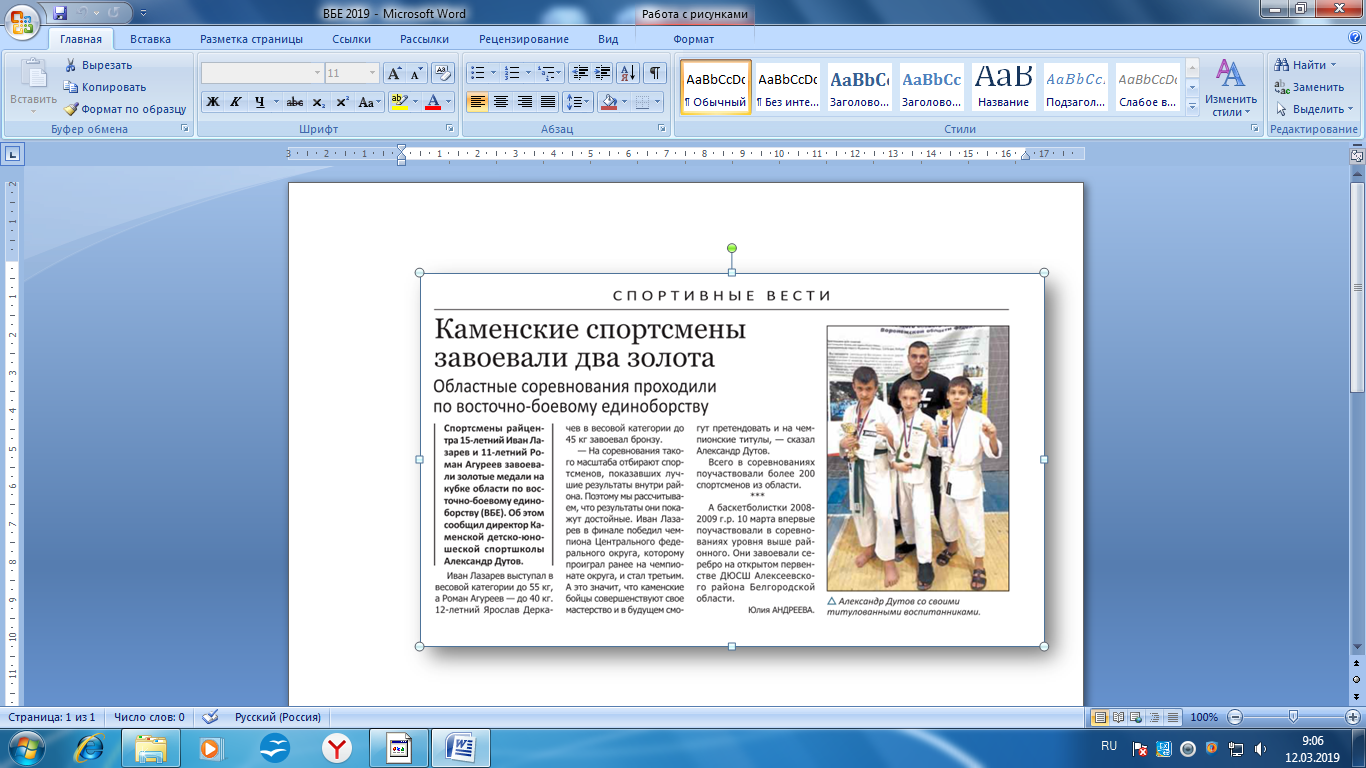Image resolution: width=1366 pixels, height=768 pixels.
Task: Increase font size with Grow Font icon
Action: 395,73
